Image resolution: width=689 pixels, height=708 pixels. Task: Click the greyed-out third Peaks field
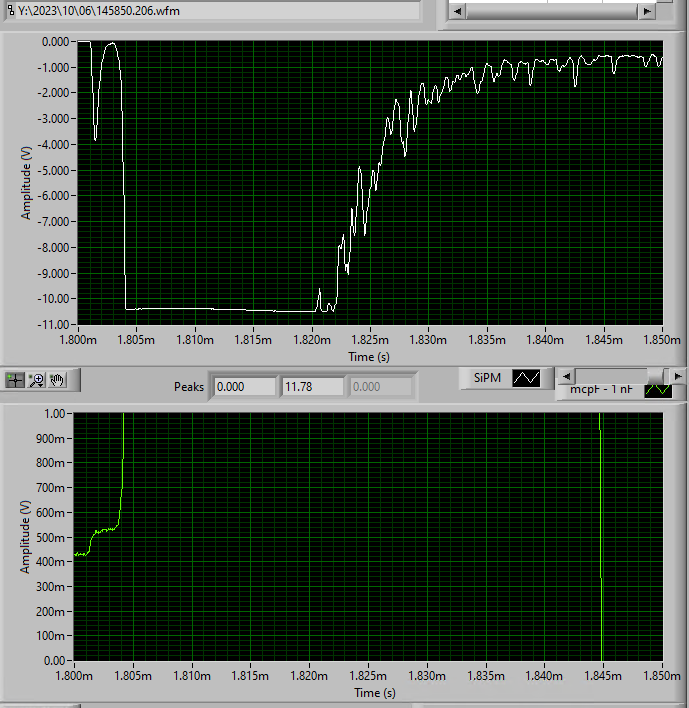tap(380, 387)
